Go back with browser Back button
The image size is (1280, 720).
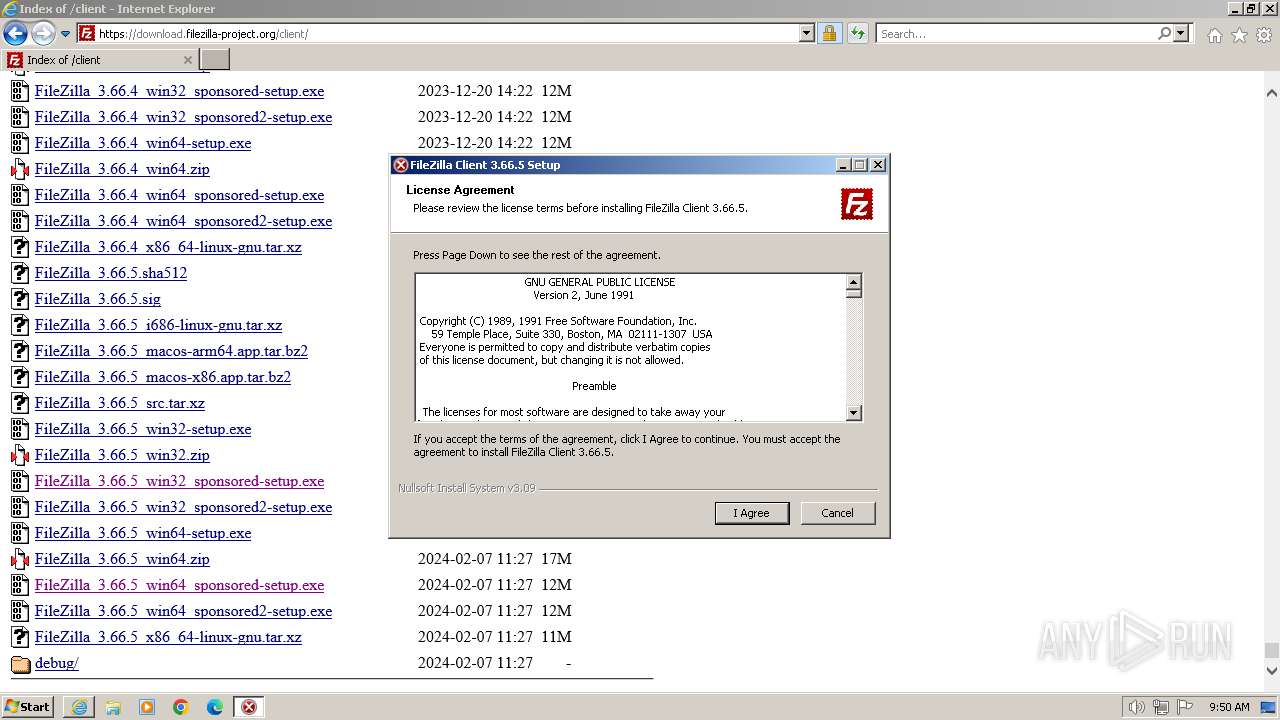coord(15,33)
